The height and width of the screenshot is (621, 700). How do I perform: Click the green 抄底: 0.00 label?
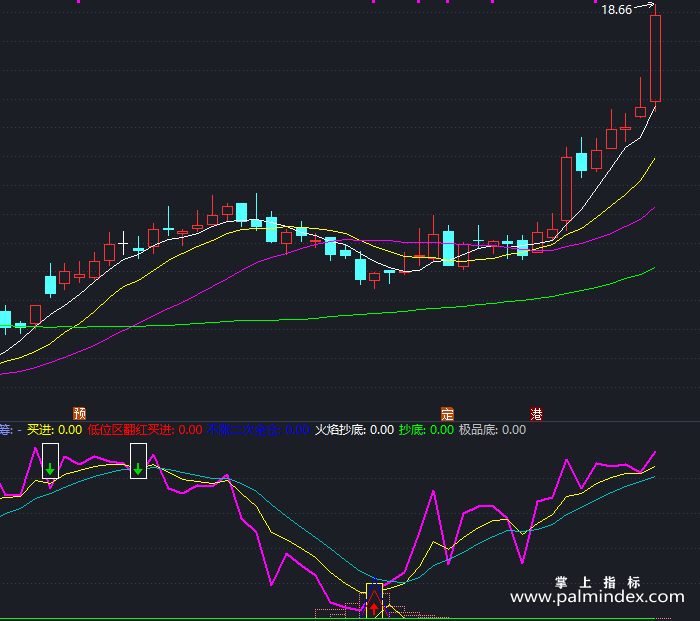coord(426,430)
